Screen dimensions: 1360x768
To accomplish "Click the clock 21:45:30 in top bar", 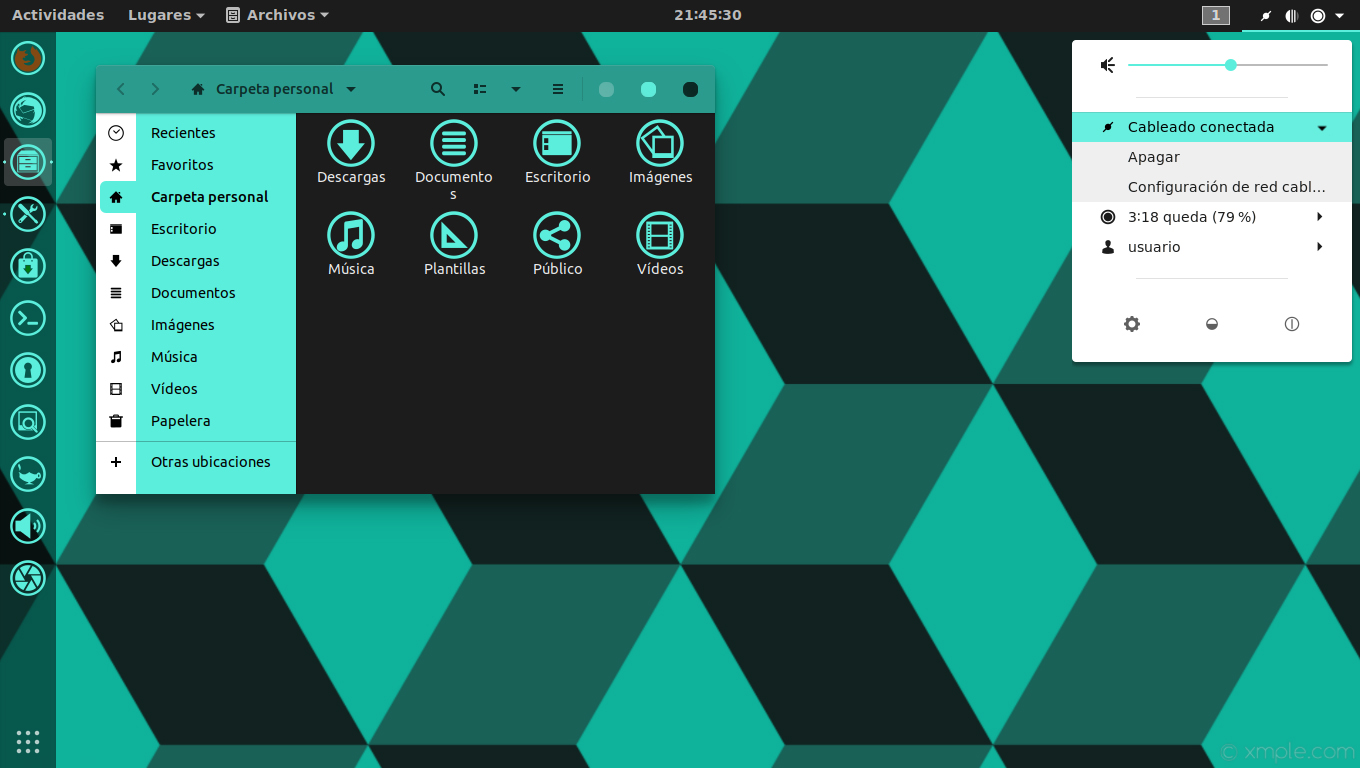I will pos(707,15).
